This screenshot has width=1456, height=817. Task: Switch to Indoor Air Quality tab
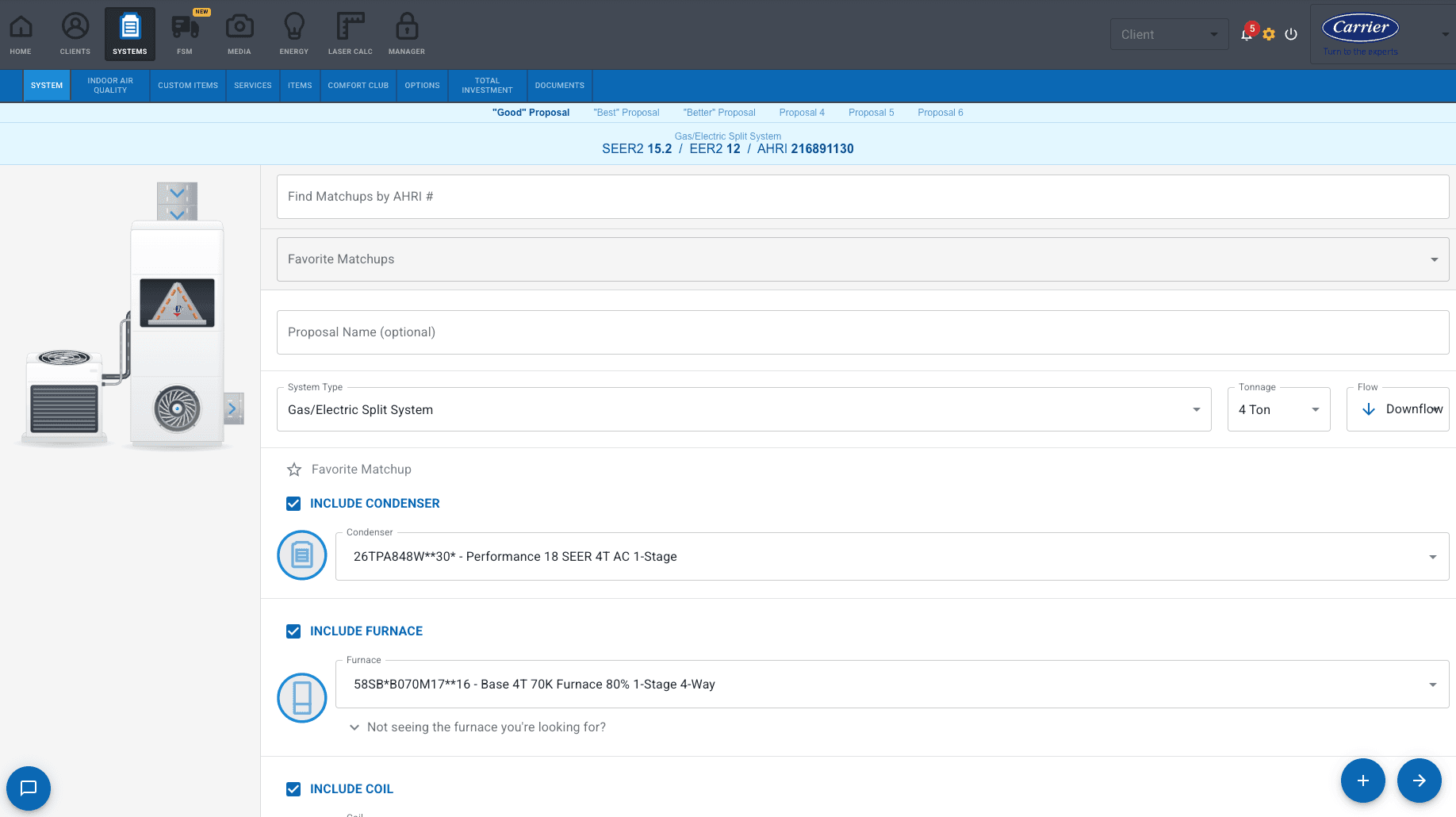110,86
